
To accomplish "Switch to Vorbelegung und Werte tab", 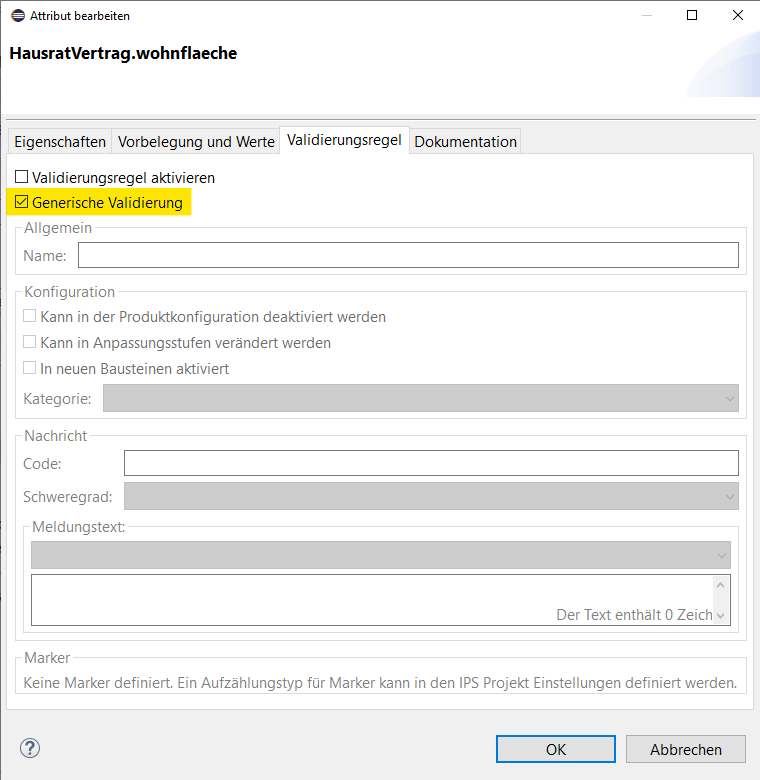I will pyautogui.click(x=196, y=141).
